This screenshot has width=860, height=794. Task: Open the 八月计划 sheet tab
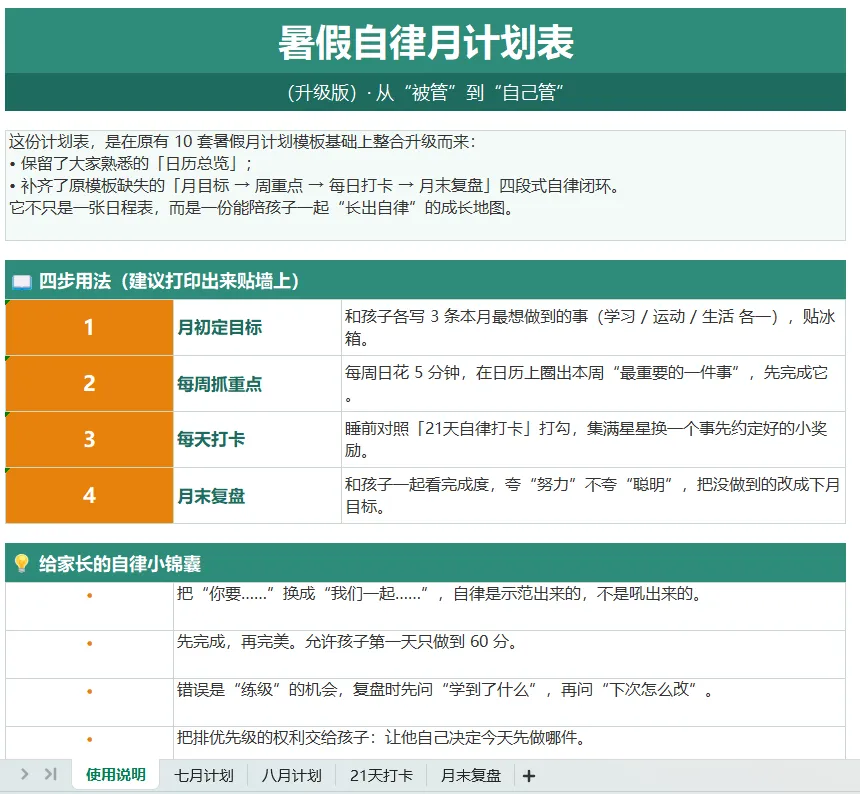pyautogui.click(x=291, y=775)
